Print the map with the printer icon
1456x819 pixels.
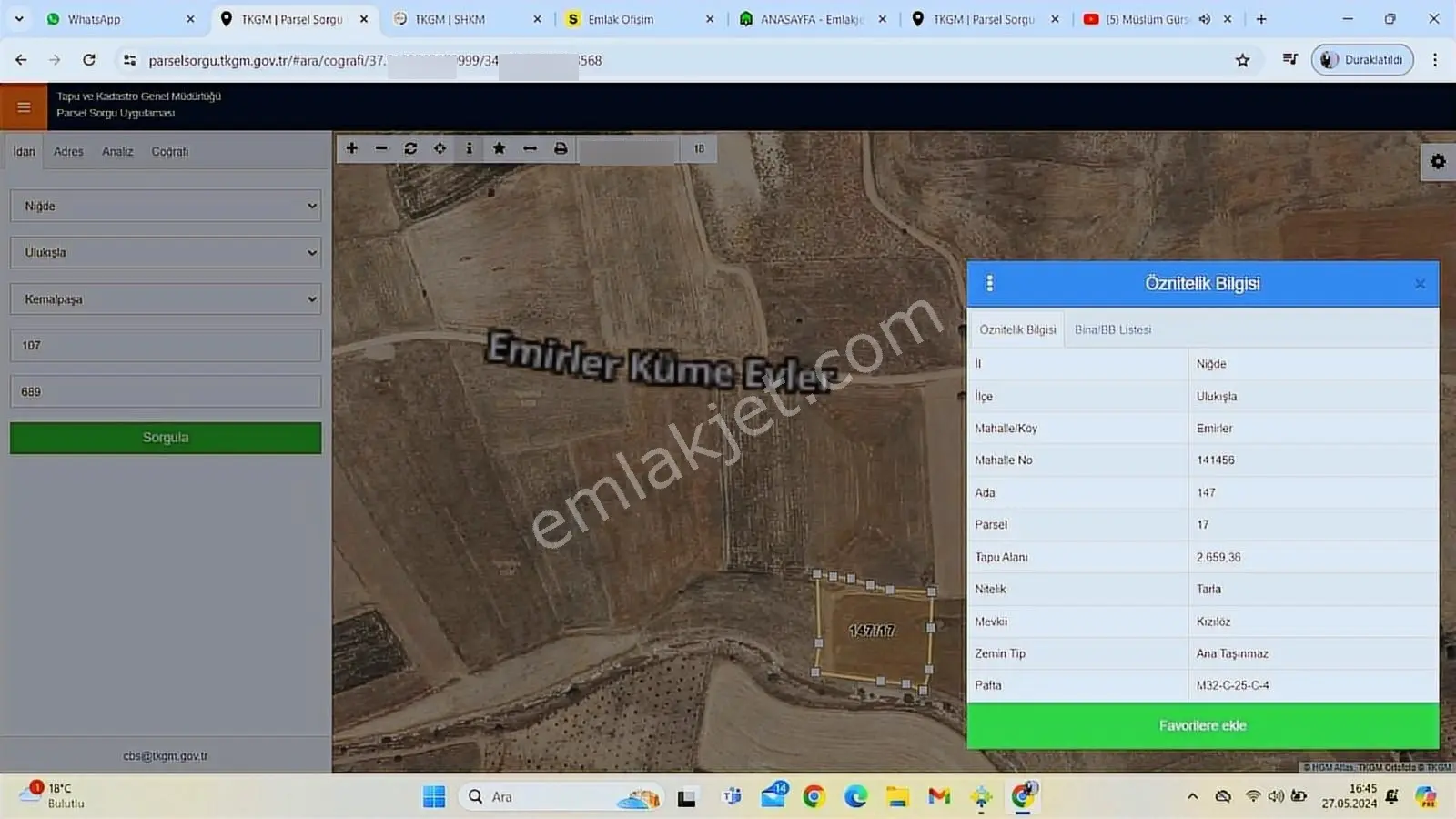point(561,148)
